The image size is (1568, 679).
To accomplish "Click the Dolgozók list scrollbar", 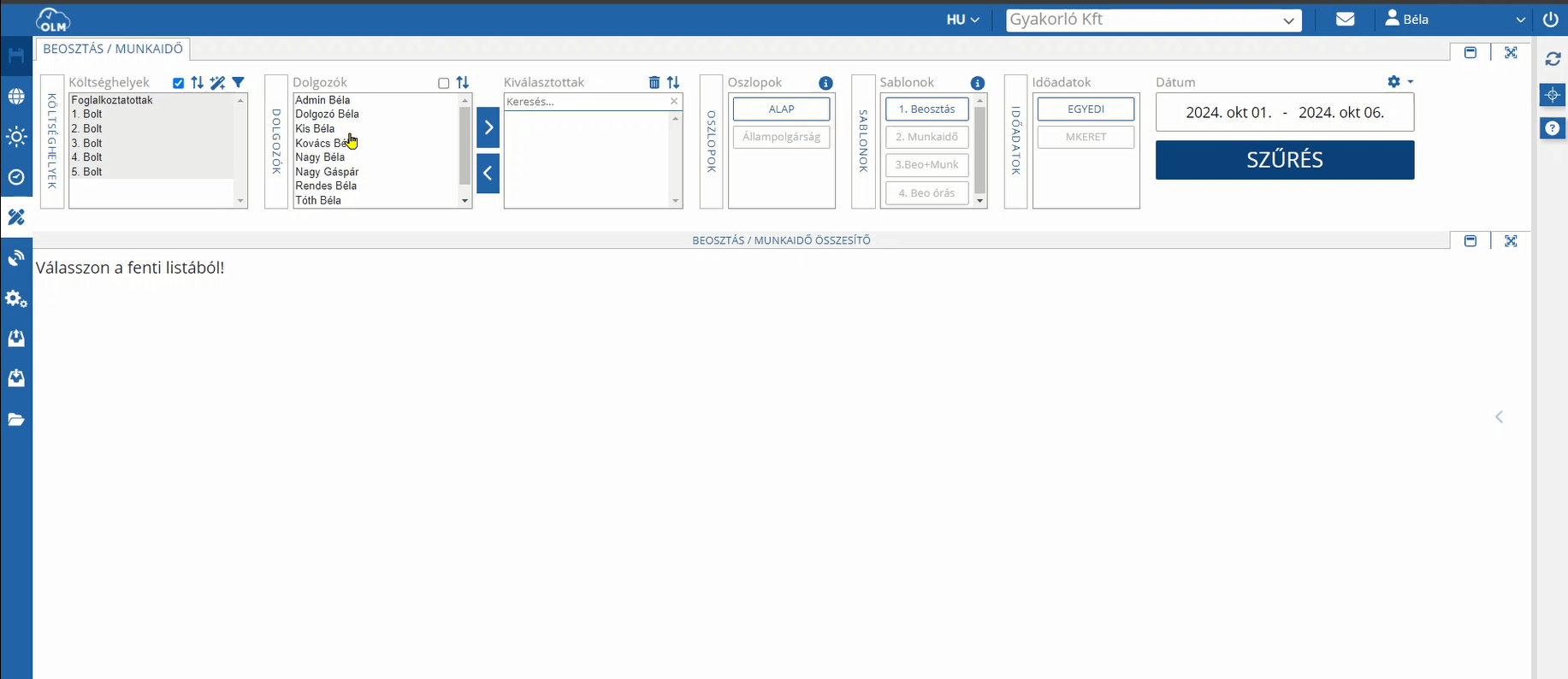I will tap(465, 146).
